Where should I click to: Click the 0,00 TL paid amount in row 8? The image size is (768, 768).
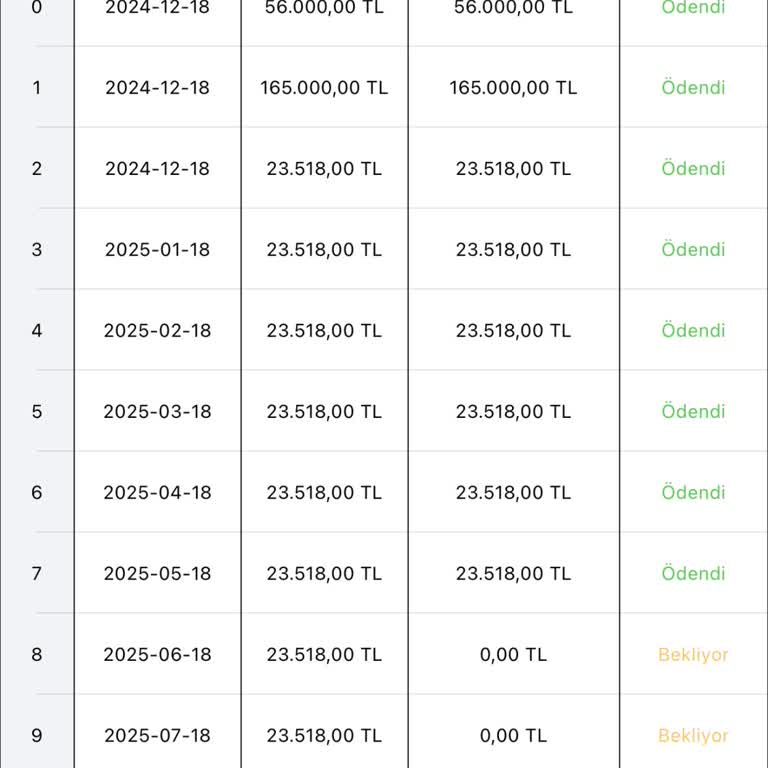point(513,655)
